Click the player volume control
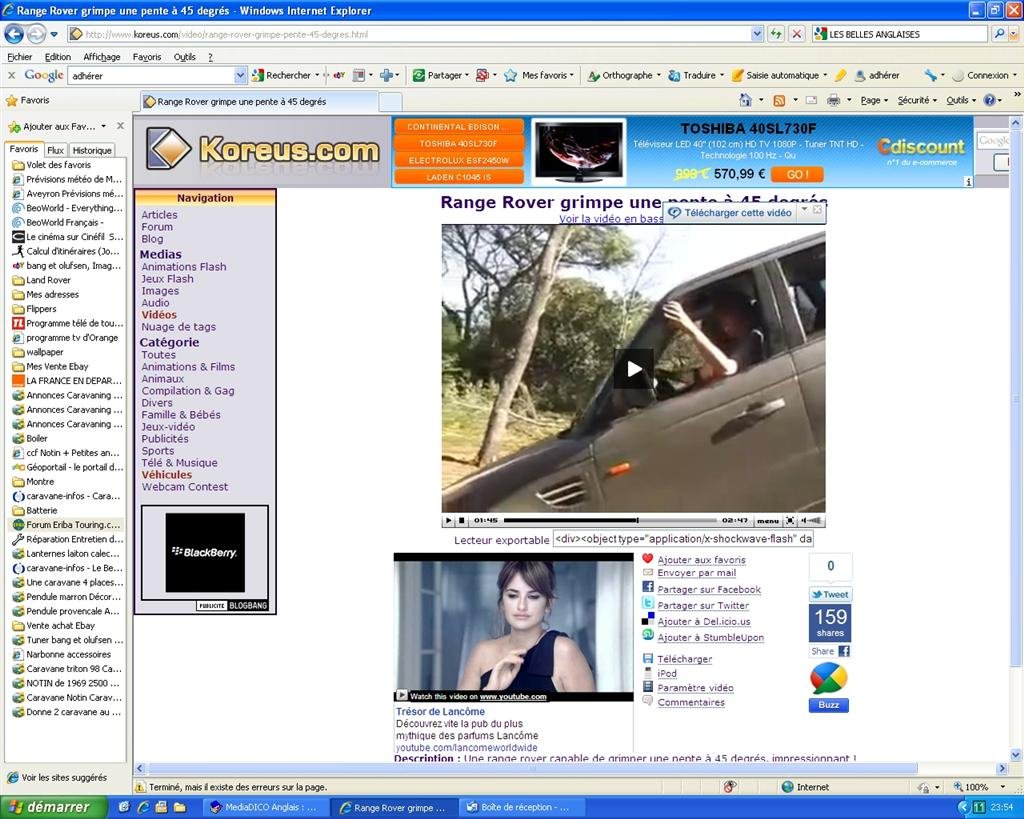This screenshot has width=1024, height=819. (812, 521)
